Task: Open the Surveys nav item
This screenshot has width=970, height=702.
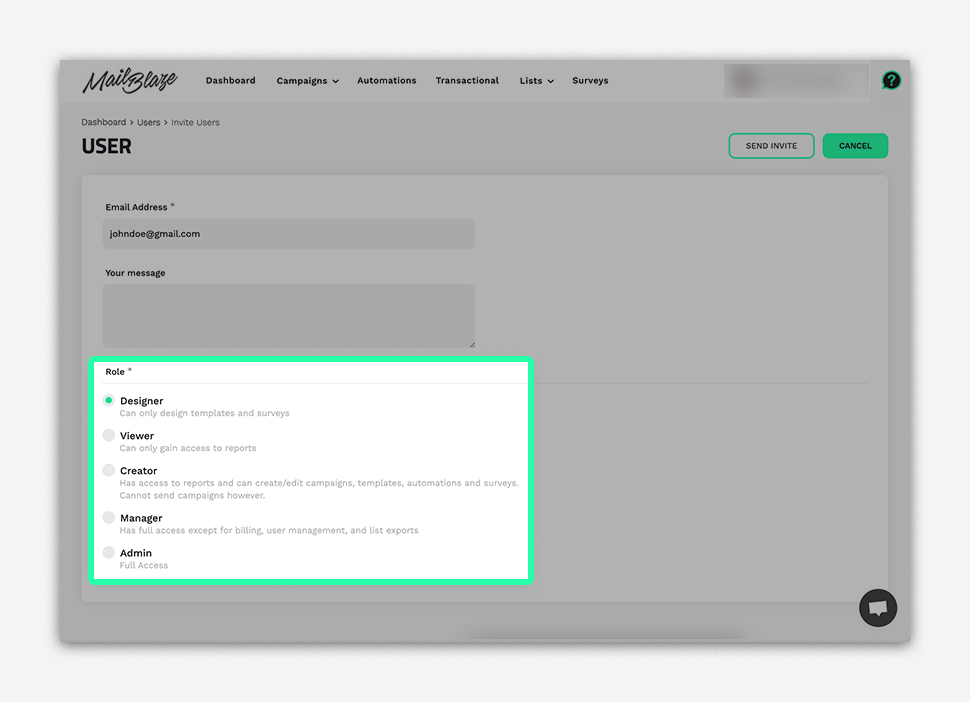Action: tap(590, 81)
